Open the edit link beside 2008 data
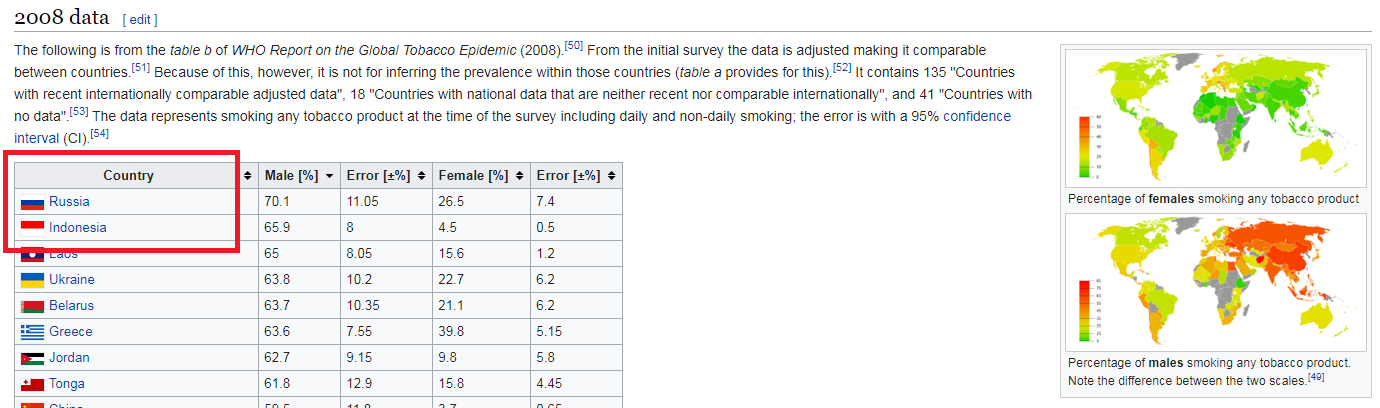 click(x=140, y=20)
